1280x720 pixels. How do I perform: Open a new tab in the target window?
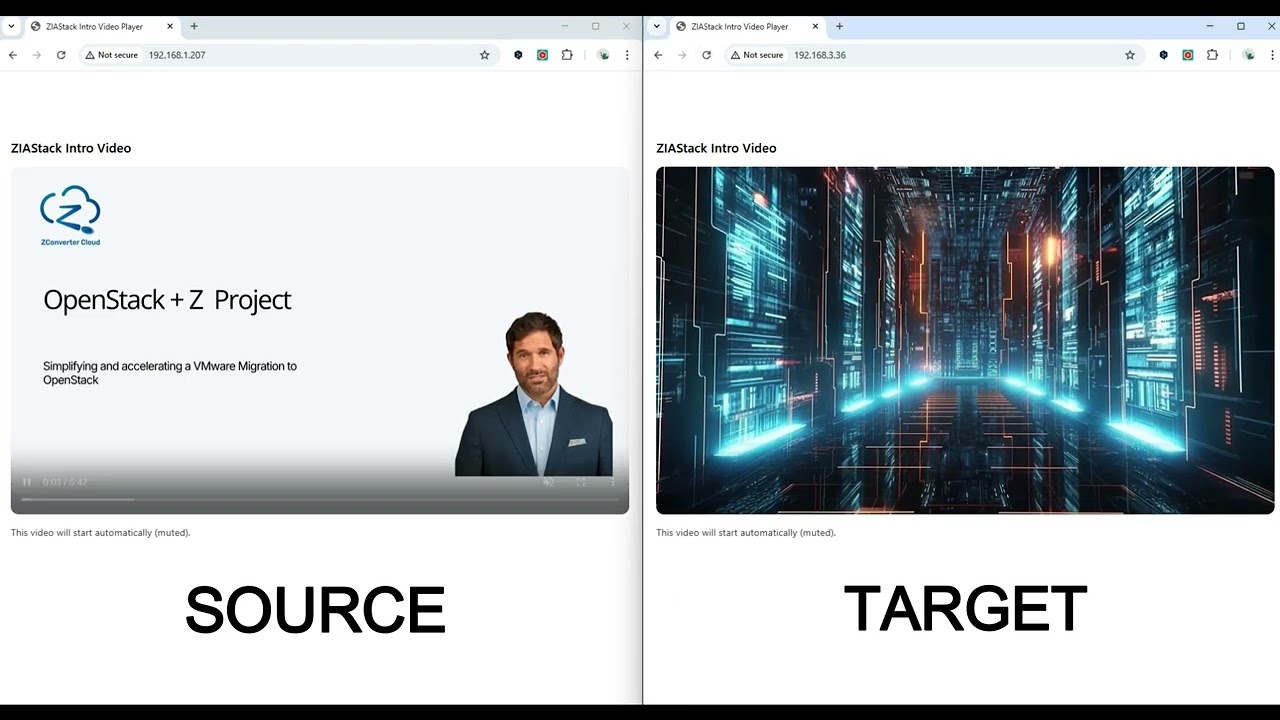coord(839,26)
